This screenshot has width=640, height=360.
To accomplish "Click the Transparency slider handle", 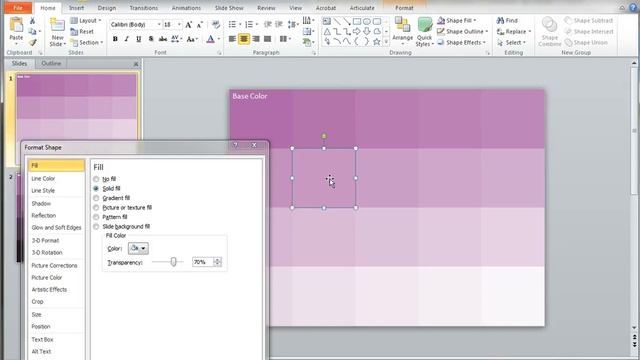I will [x=173, y=262].
